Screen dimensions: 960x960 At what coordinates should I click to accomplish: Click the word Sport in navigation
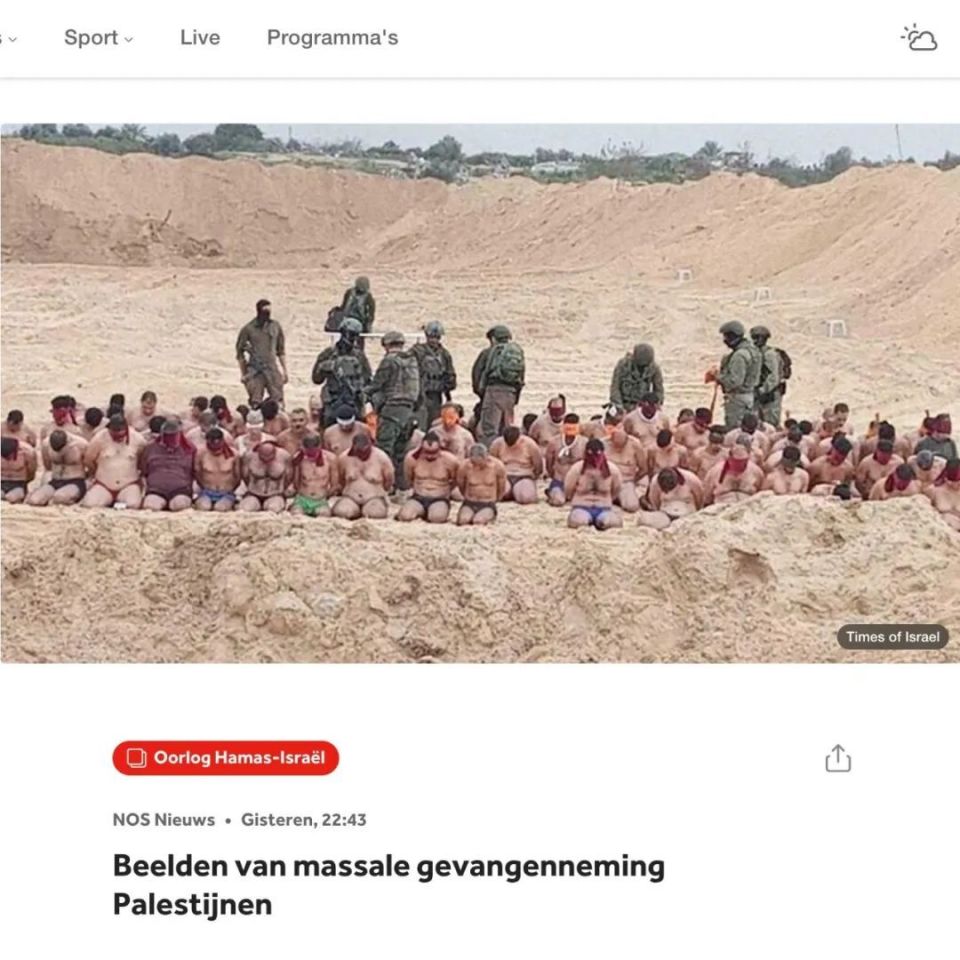pos(91,38)
